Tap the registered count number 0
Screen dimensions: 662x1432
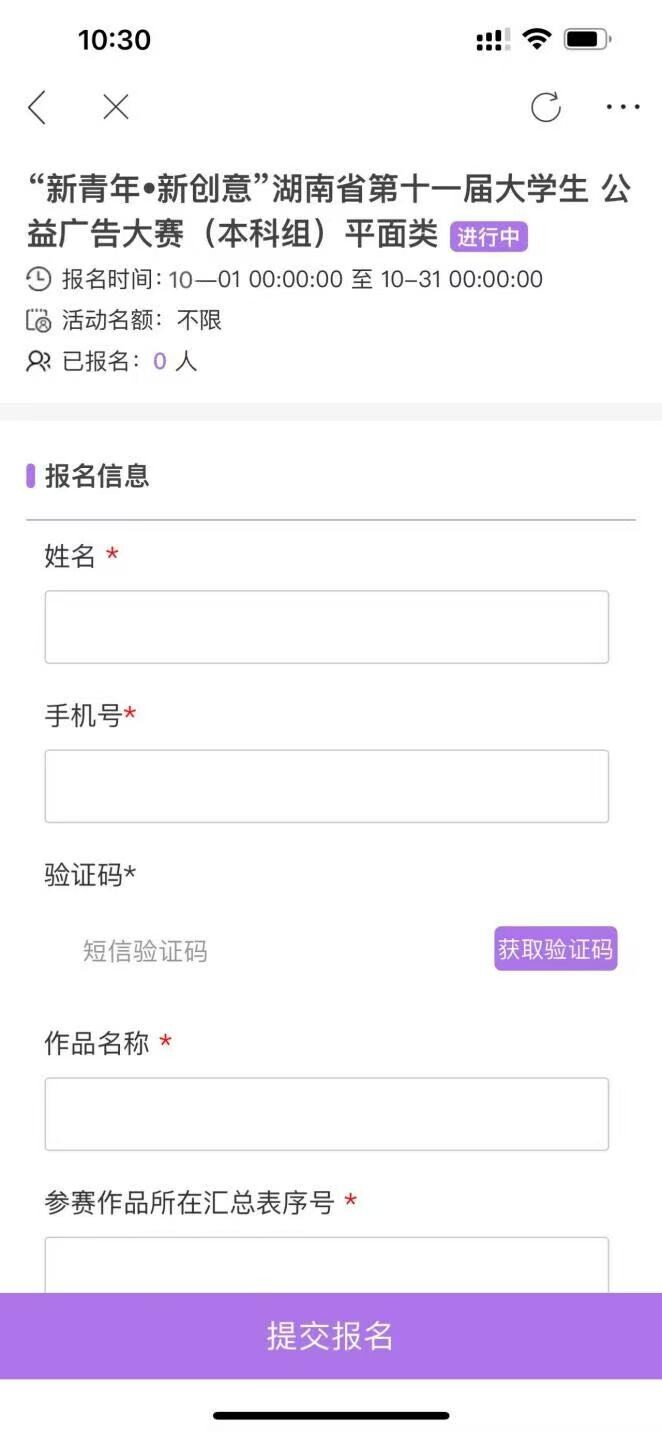(x=160, y=361)
